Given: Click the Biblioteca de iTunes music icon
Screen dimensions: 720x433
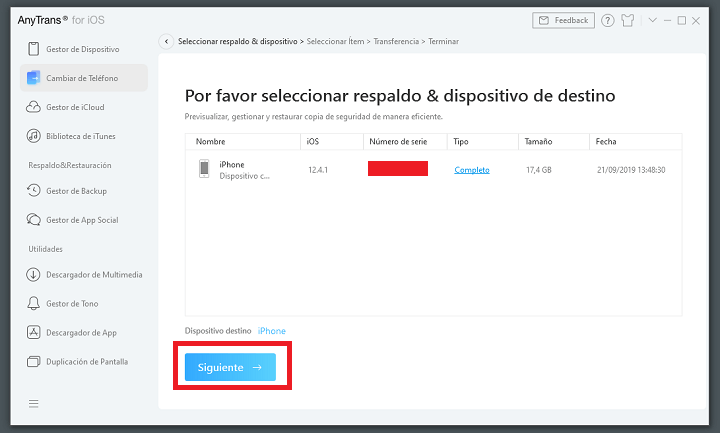Looking at the screenshot, I should click(x=34, y=136).
